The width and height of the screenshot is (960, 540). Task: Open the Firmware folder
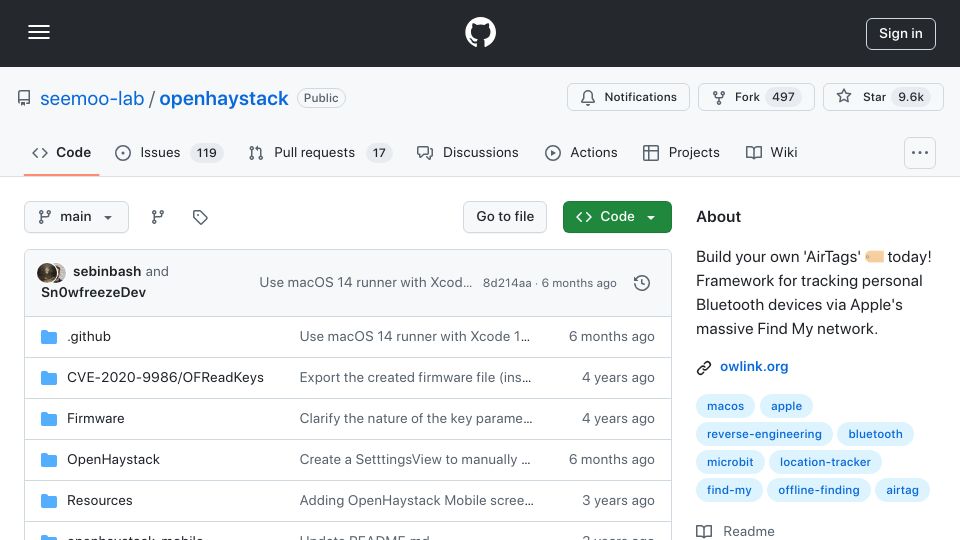click(x=96, y=419)
